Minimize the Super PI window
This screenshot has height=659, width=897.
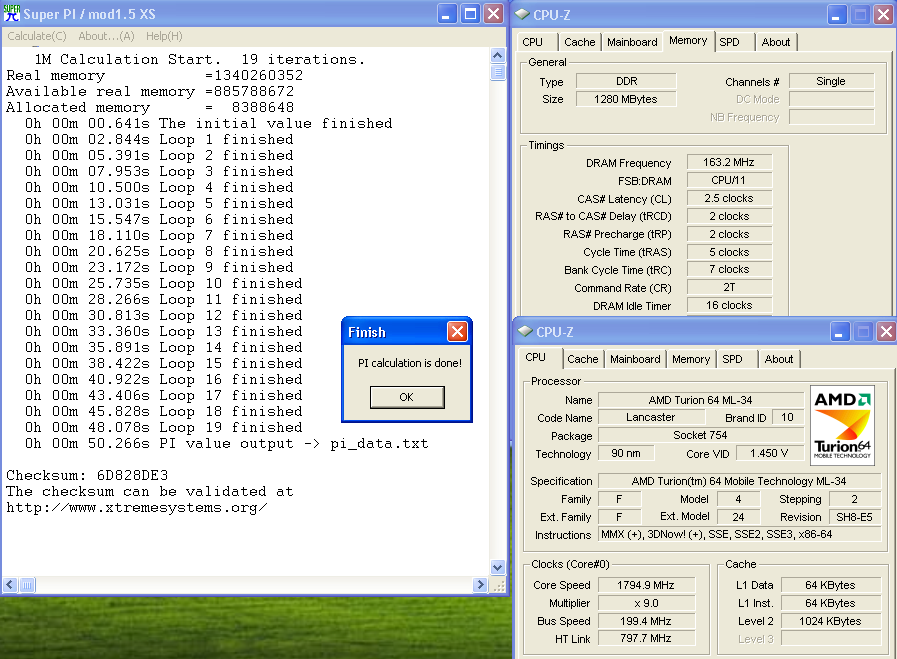[x=447, y=14]
